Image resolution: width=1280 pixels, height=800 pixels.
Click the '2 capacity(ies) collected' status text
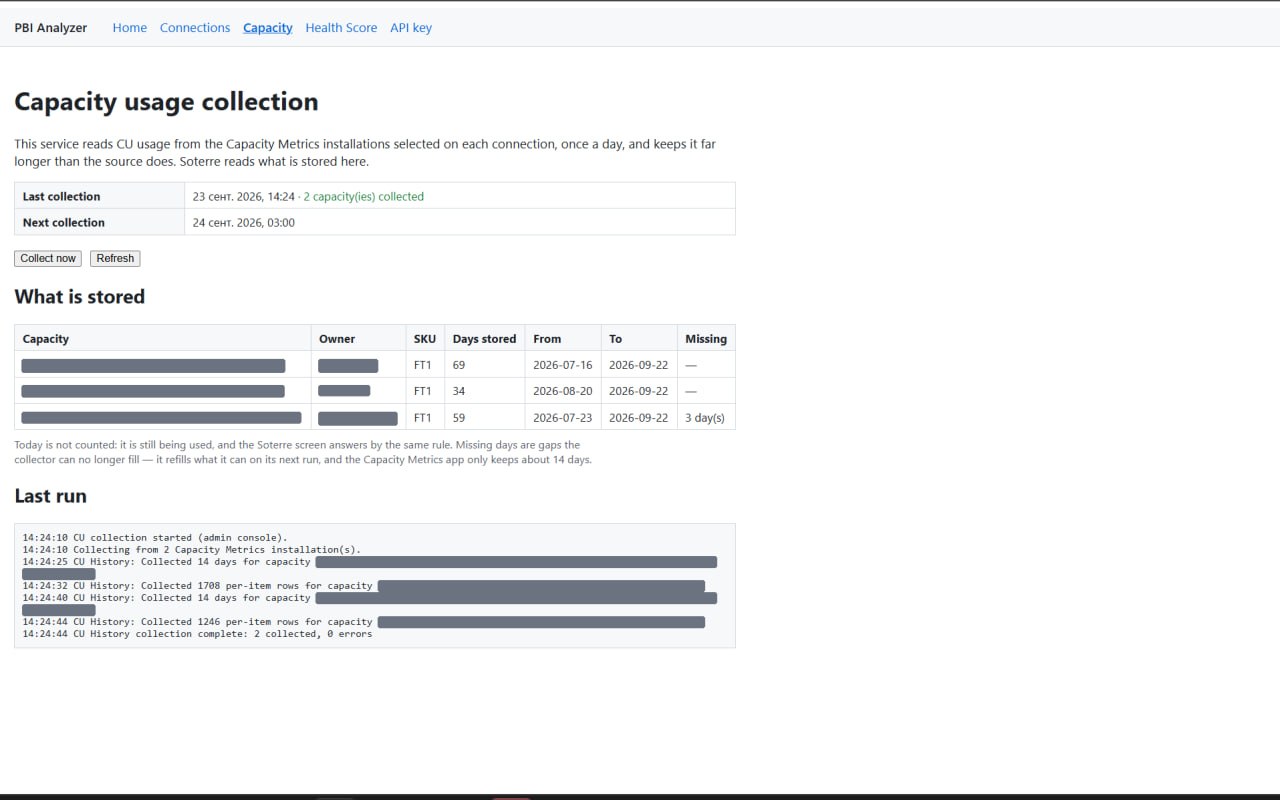click(x=364, y=197)
